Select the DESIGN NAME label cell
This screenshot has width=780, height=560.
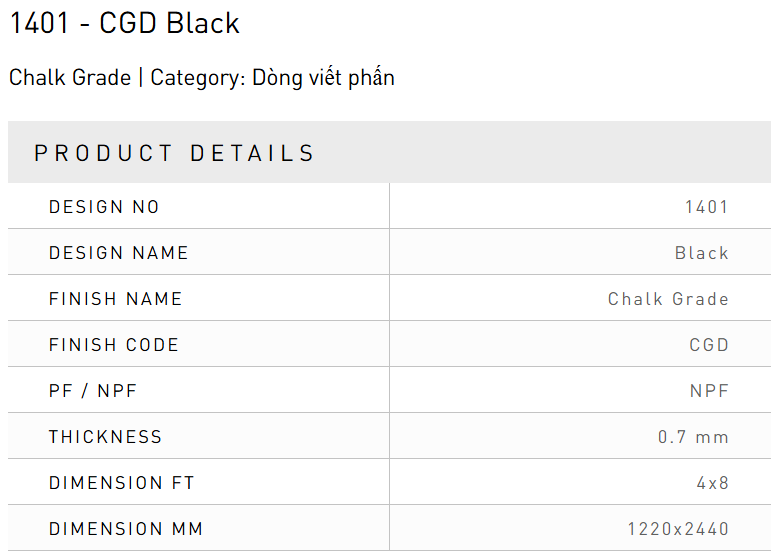119,253
